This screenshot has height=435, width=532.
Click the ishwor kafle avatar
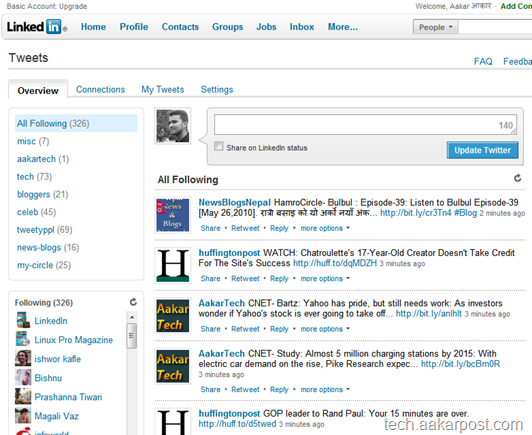click(23, 358)
